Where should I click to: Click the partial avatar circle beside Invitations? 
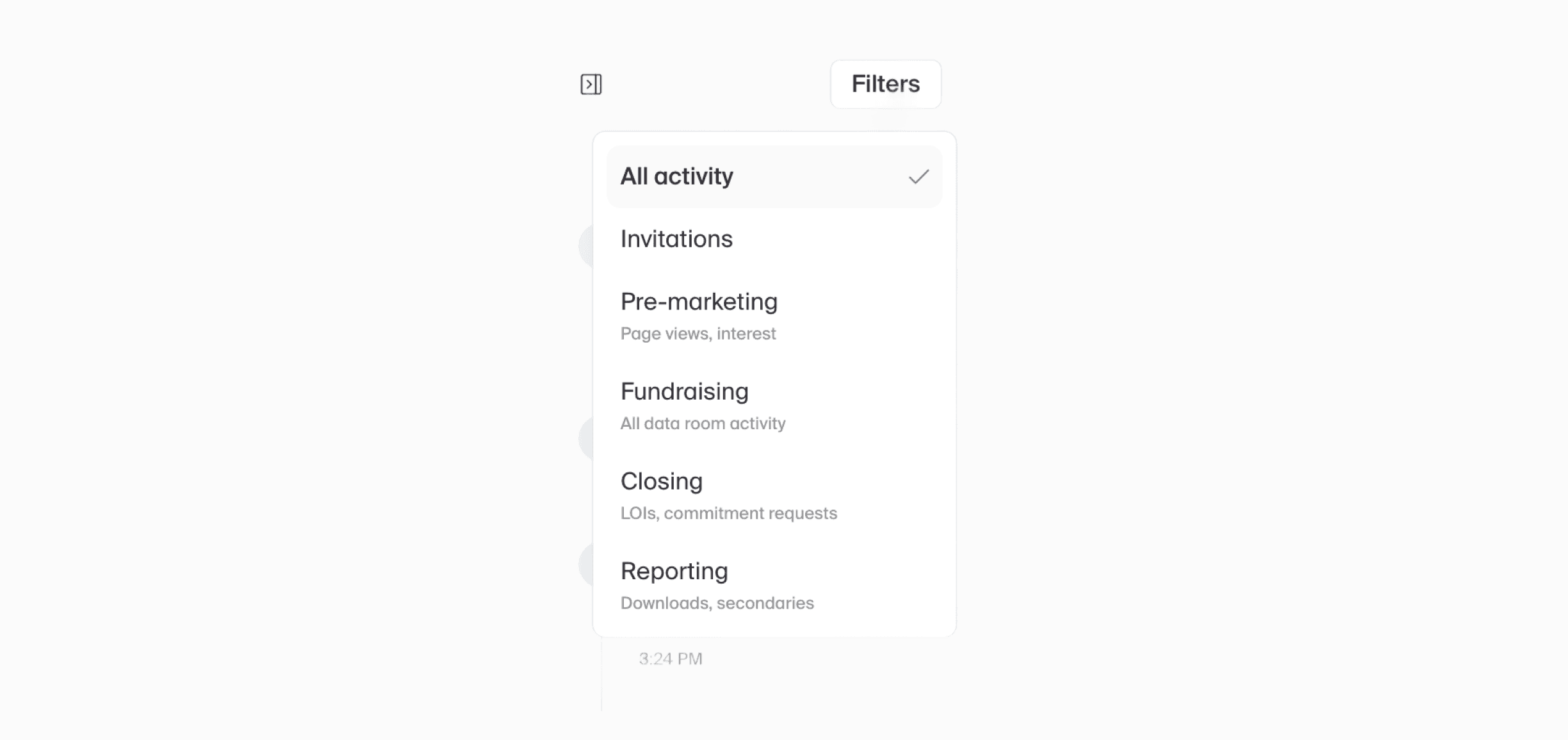tap(585, 247)
